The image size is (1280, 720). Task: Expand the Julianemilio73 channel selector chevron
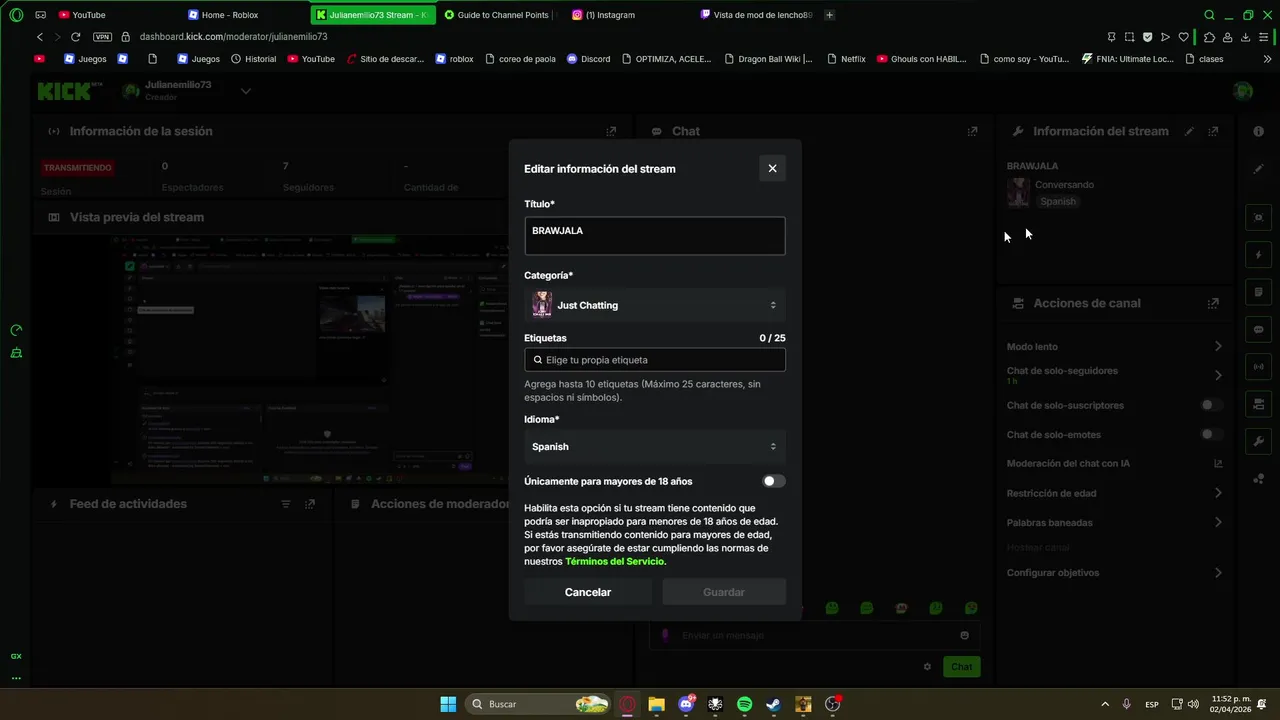click(x=246, y=91)
